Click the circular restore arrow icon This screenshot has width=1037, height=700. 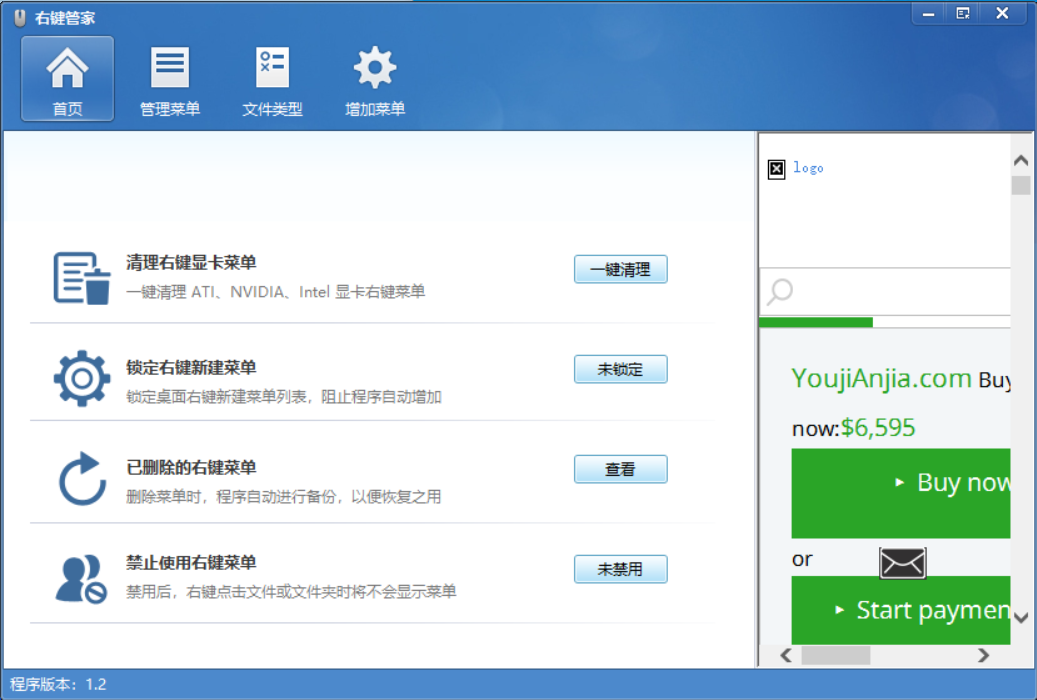point(81,479)
